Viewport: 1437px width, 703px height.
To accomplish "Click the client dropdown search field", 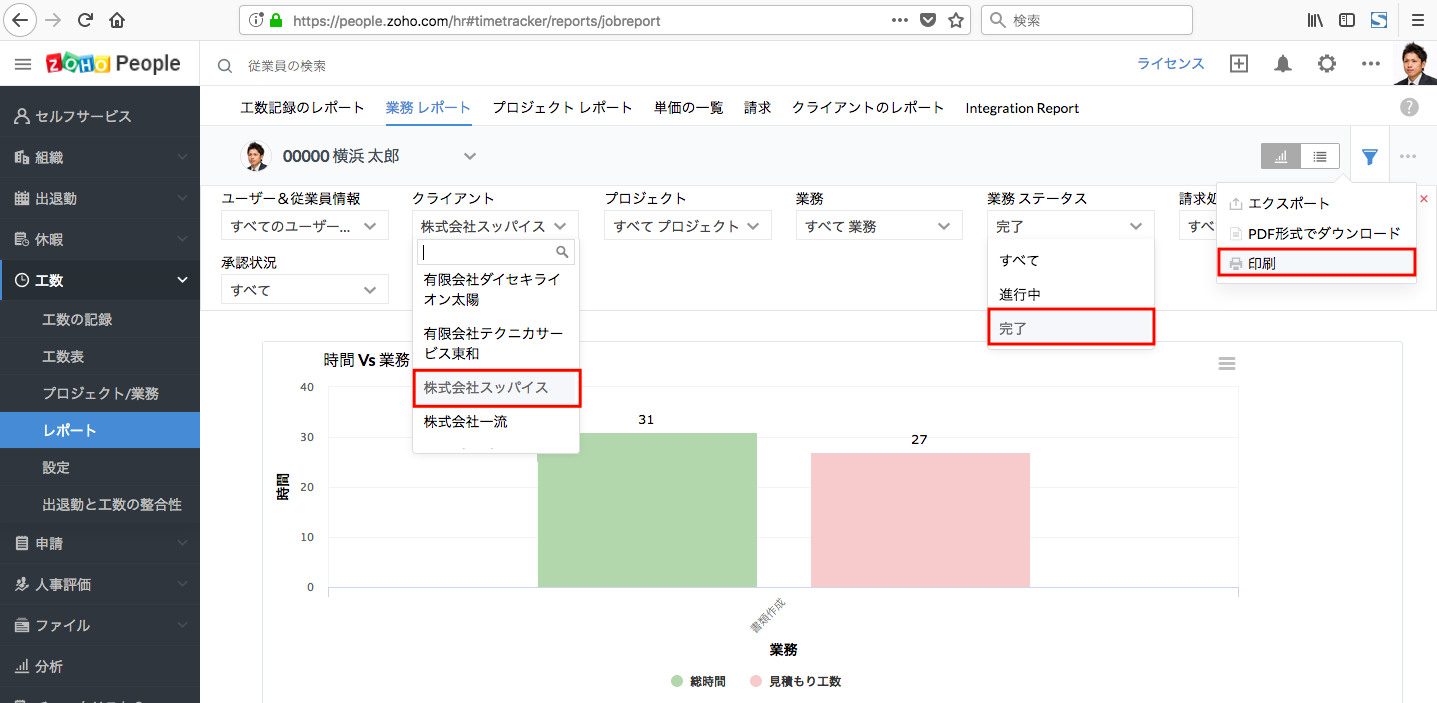I will click(x=488, y=252).
